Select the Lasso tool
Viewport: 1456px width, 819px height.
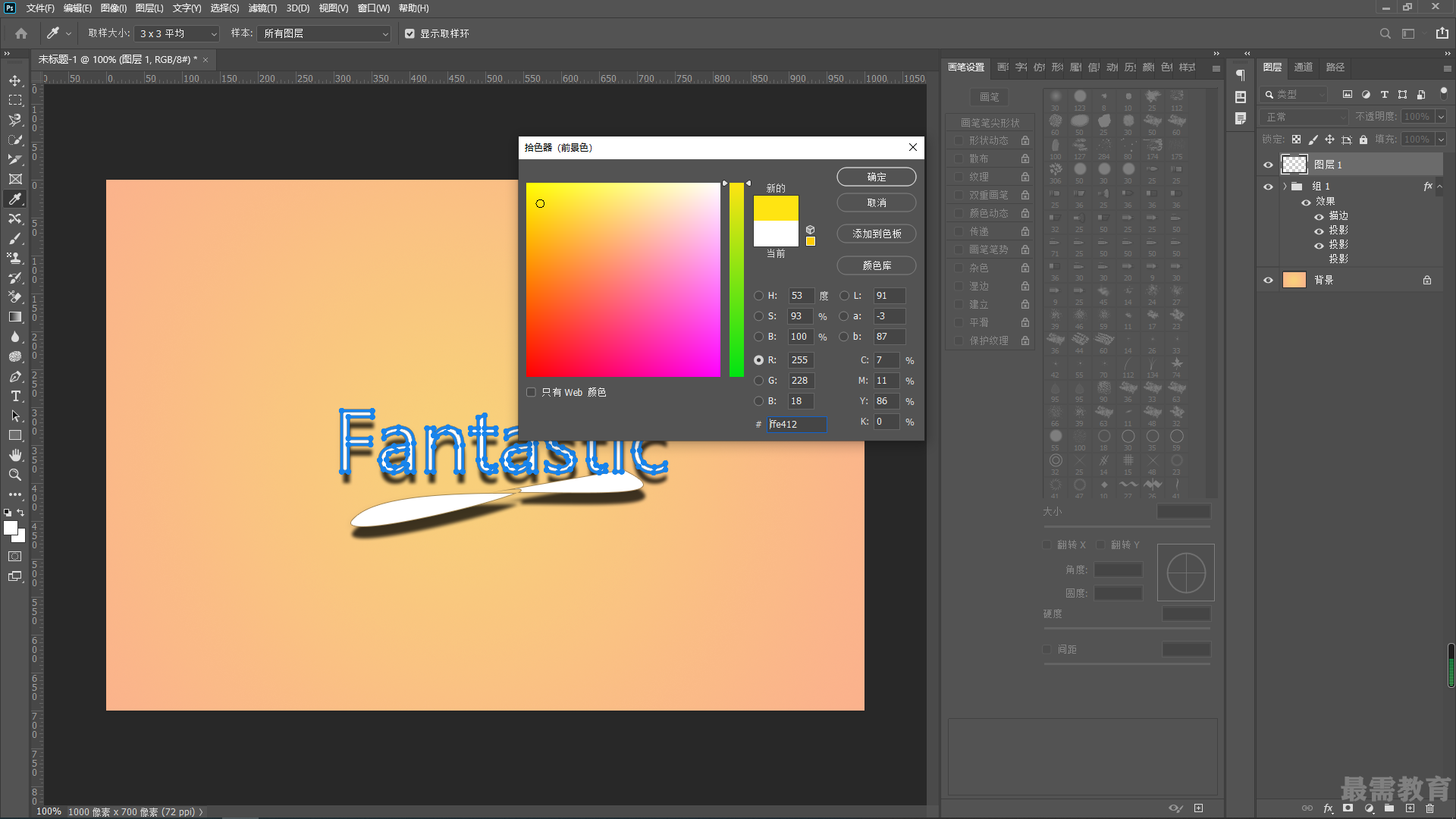click(15, 120)
